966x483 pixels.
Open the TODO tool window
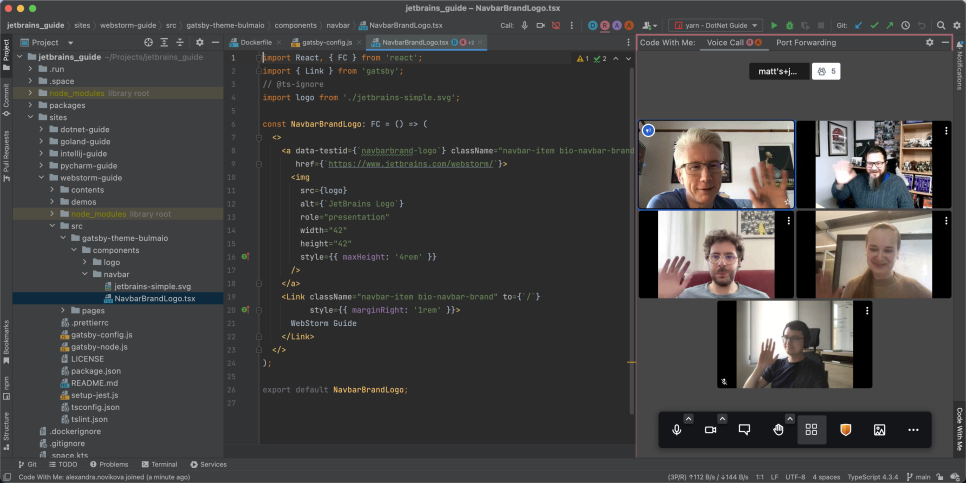pos(62,465)
